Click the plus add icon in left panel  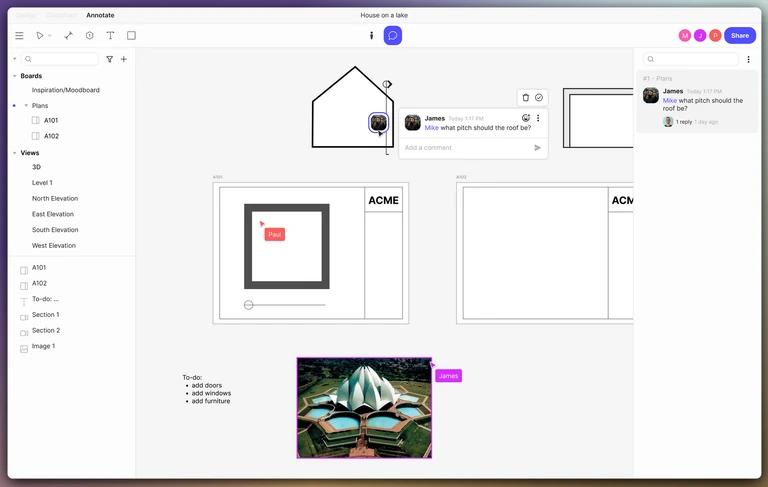[124, 59]
